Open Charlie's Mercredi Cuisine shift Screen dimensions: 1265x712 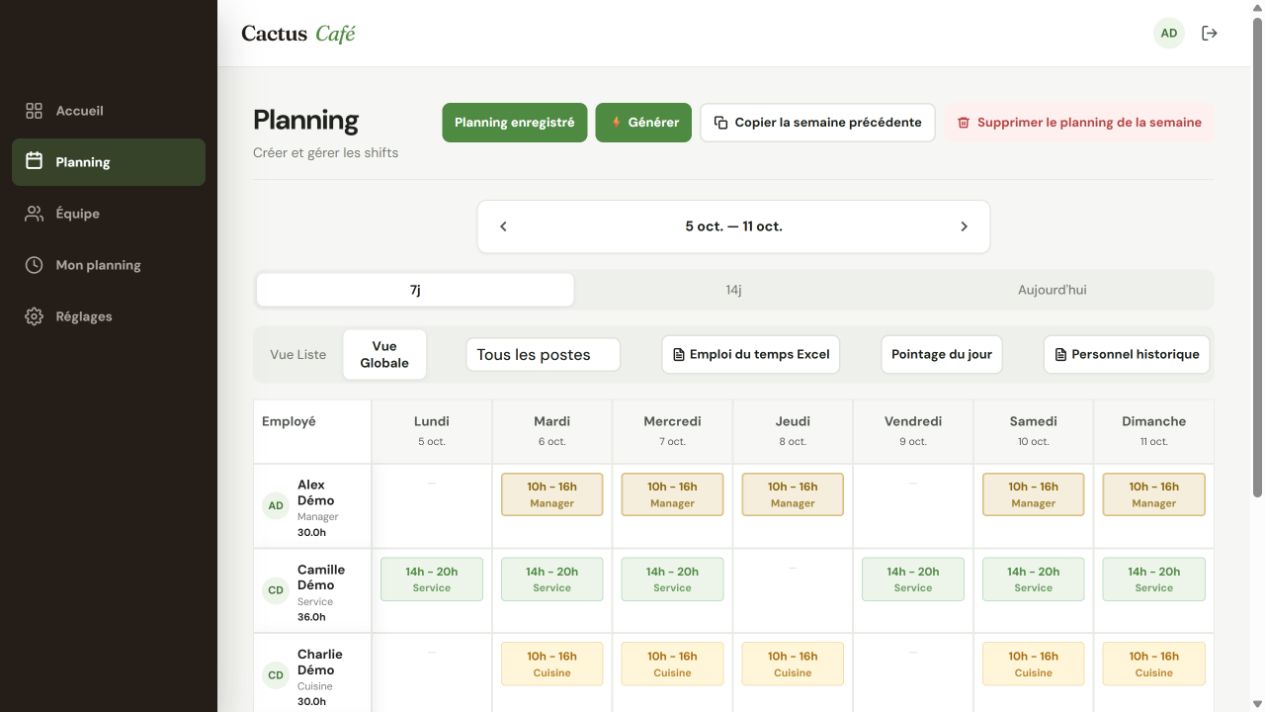tap(672, 664)
